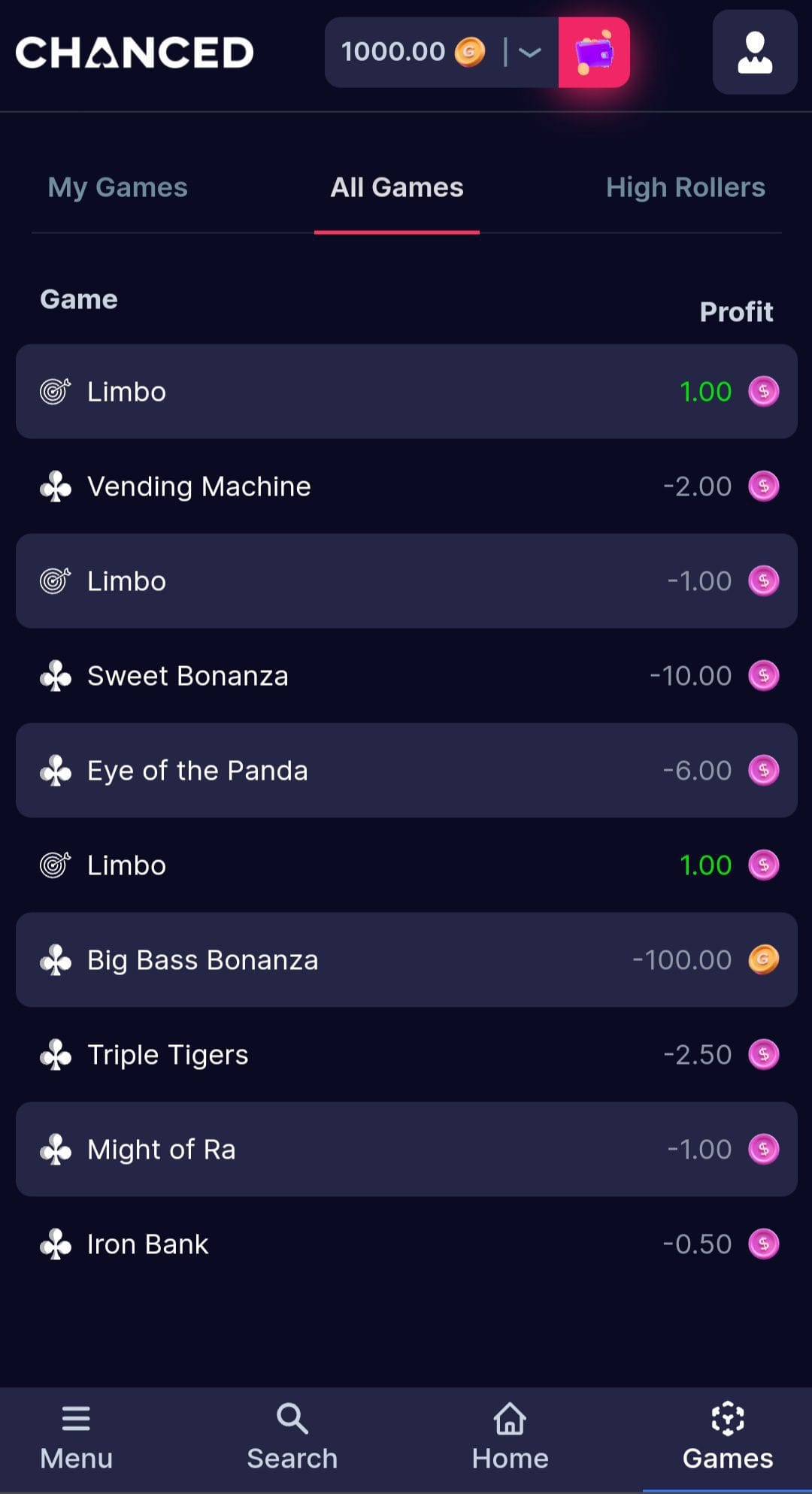Screen dimensions: 812x1494
Task: Click the gold coin next to balance
Action: (470, 52)
